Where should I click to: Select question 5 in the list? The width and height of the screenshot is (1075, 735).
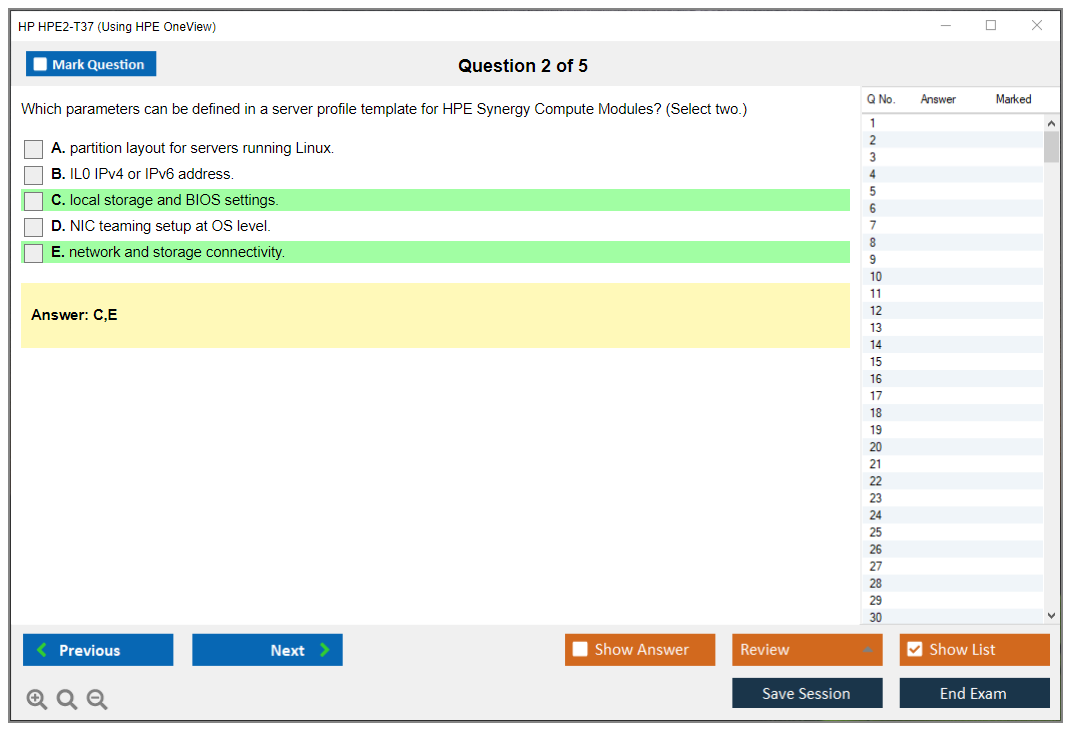(x=873, y=191)
